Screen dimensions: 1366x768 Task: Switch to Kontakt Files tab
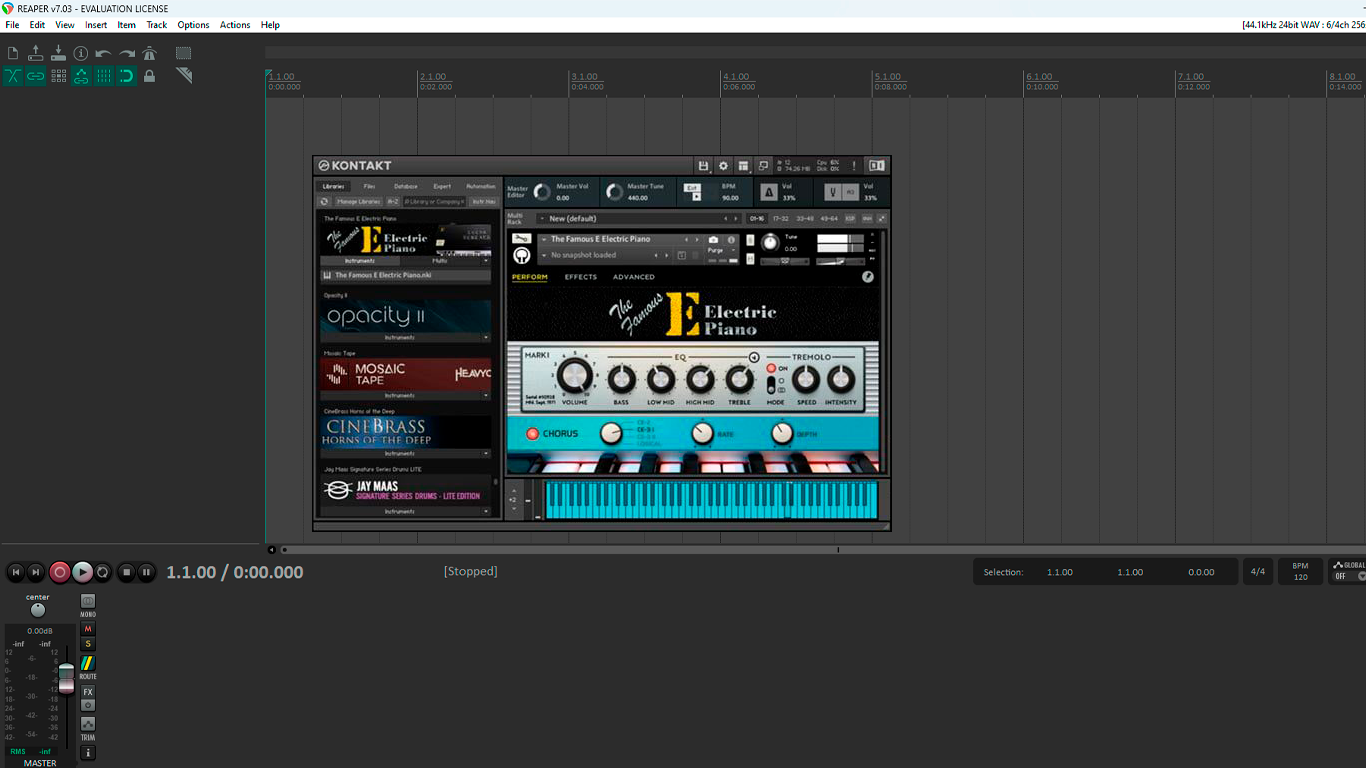pyautogui.click(x=369, y=186)
